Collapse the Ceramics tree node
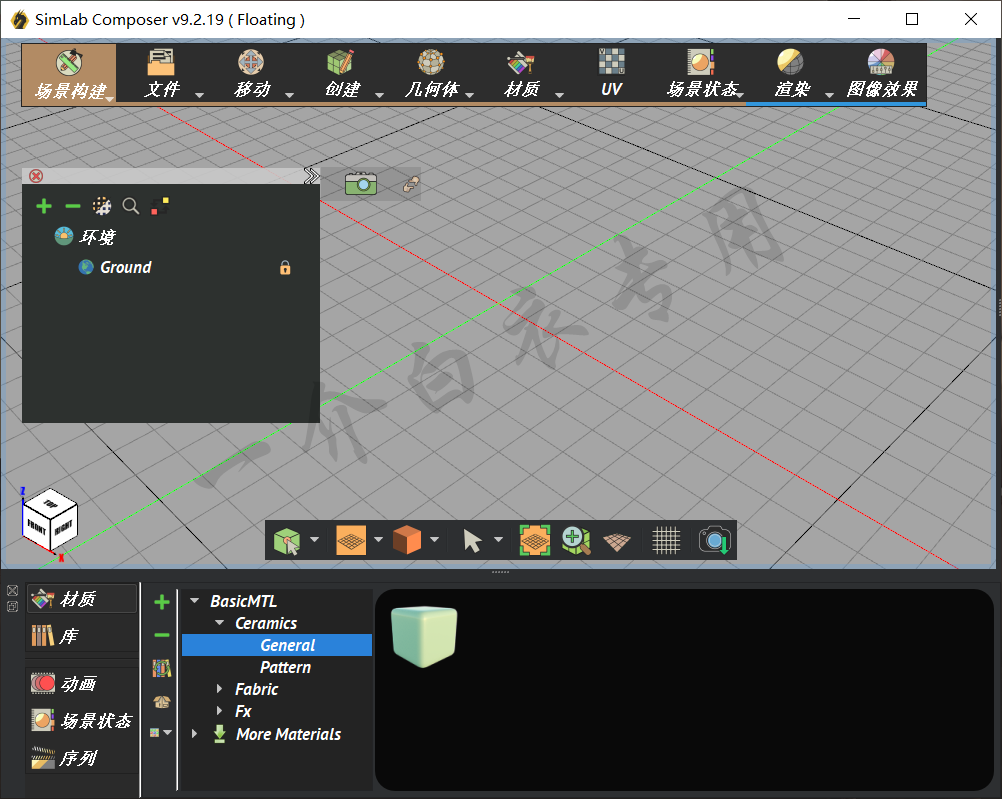This screenshot has height=799, width=1002. [220, 623]
